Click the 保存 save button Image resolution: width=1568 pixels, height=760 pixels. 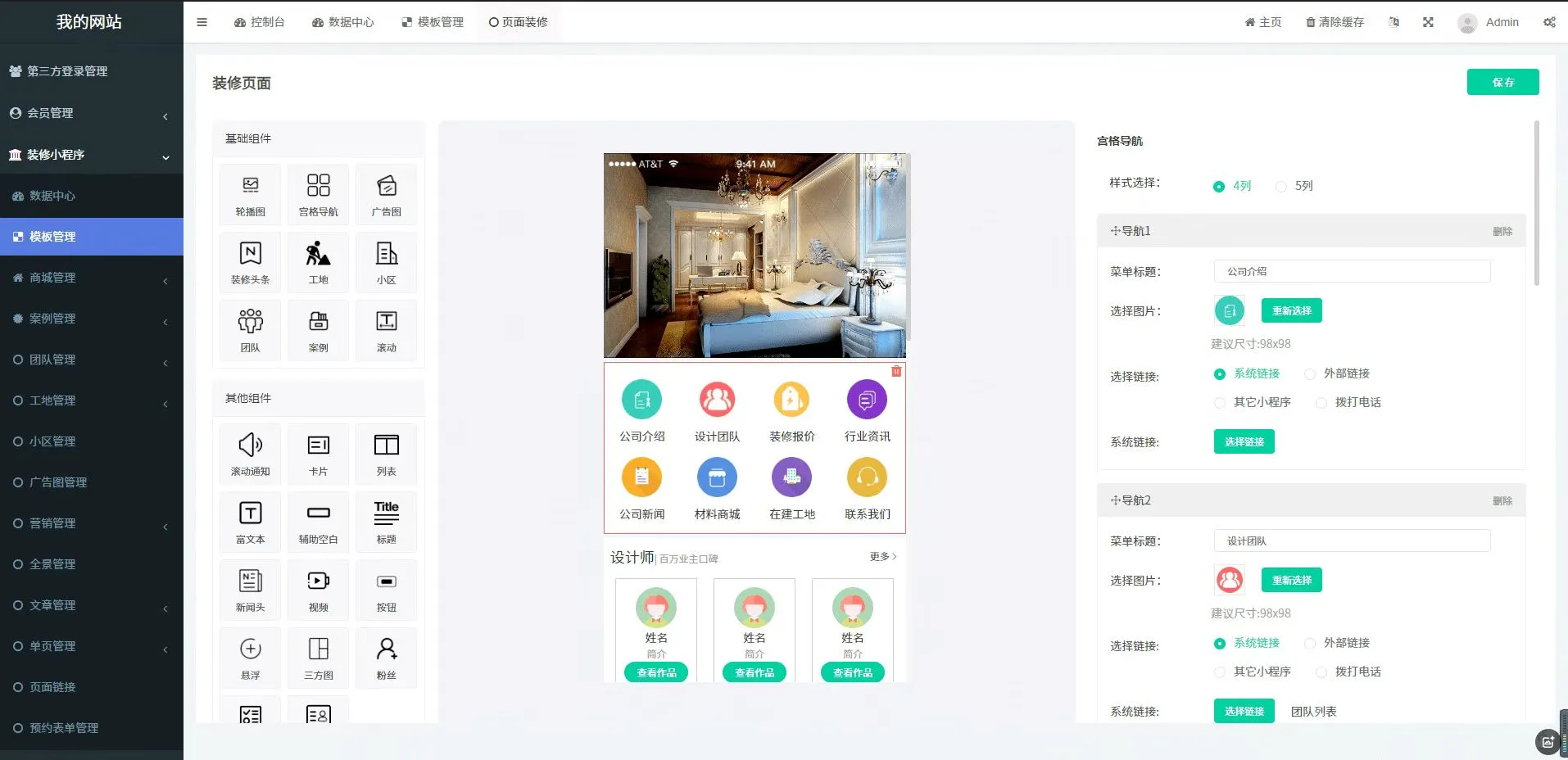[1502, 82]
